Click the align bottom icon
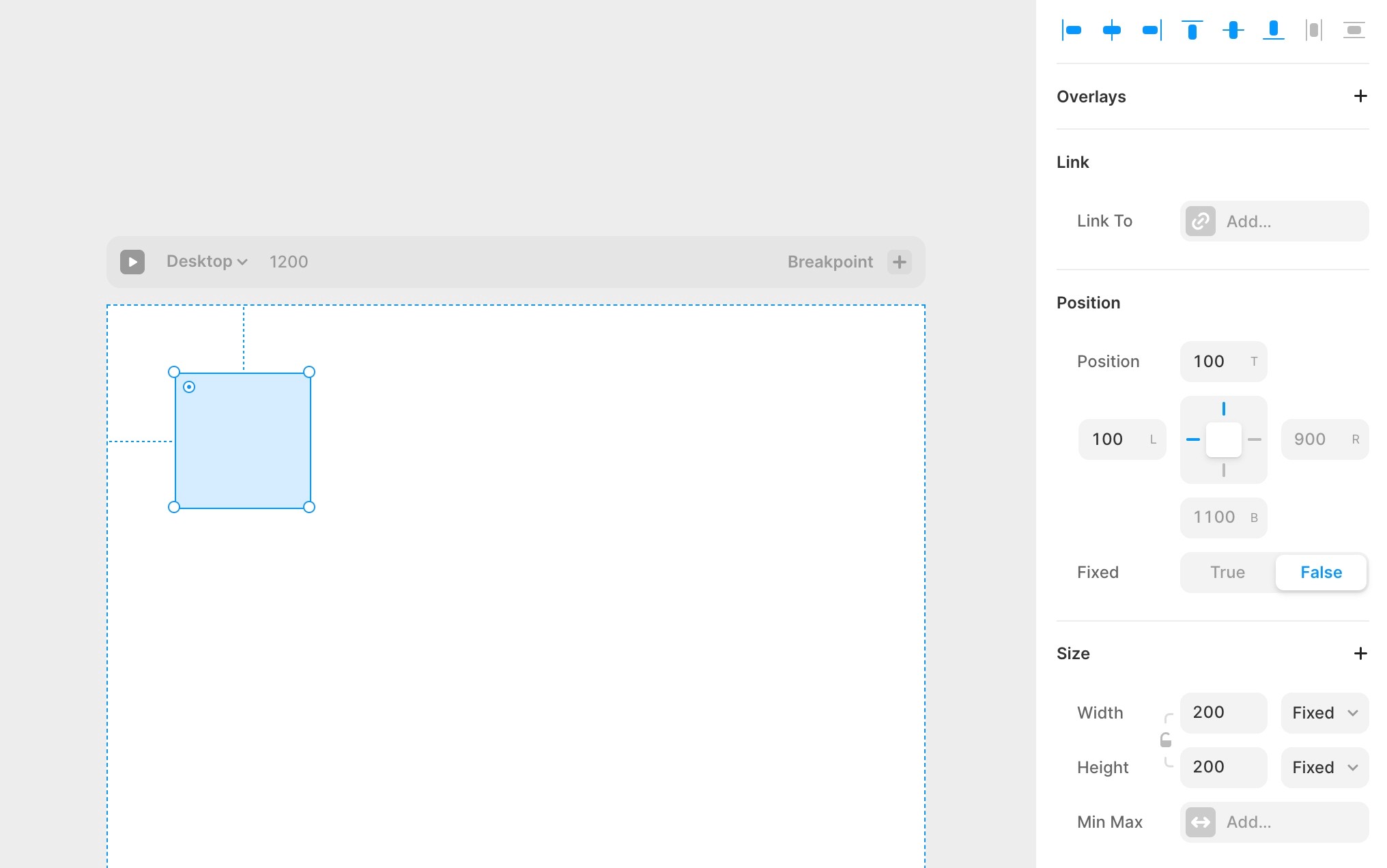 click(1273, 30)
